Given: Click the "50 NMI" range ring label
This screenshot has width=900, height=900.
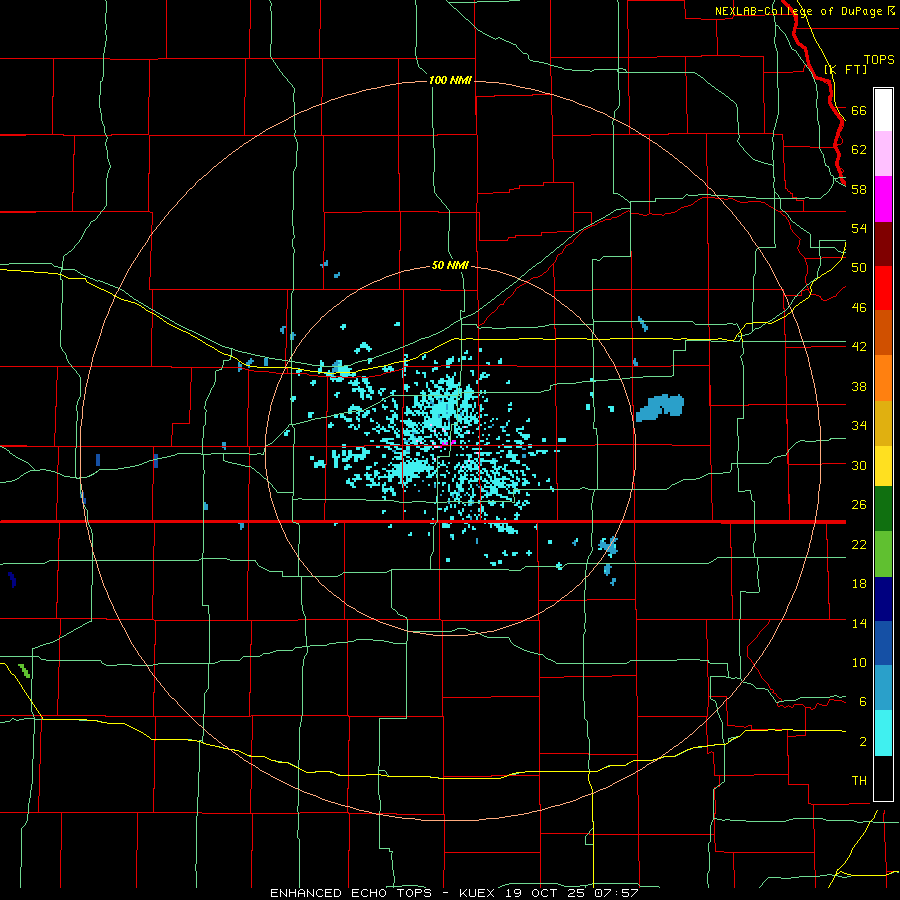Looking at the screenshot, I should point(450,265).
